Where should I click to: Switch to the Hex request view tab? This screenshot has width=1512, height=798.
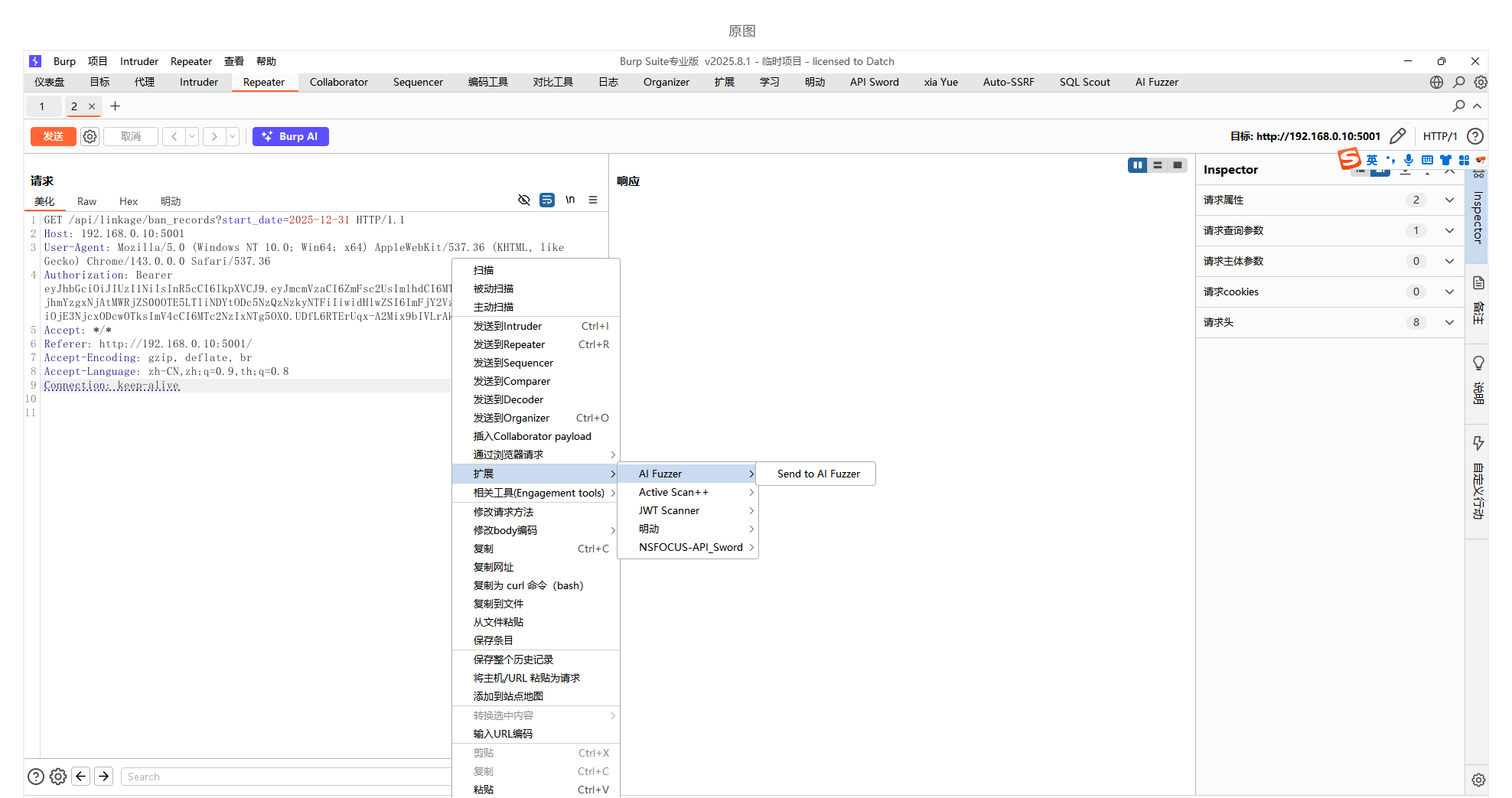tap(129, 201)
